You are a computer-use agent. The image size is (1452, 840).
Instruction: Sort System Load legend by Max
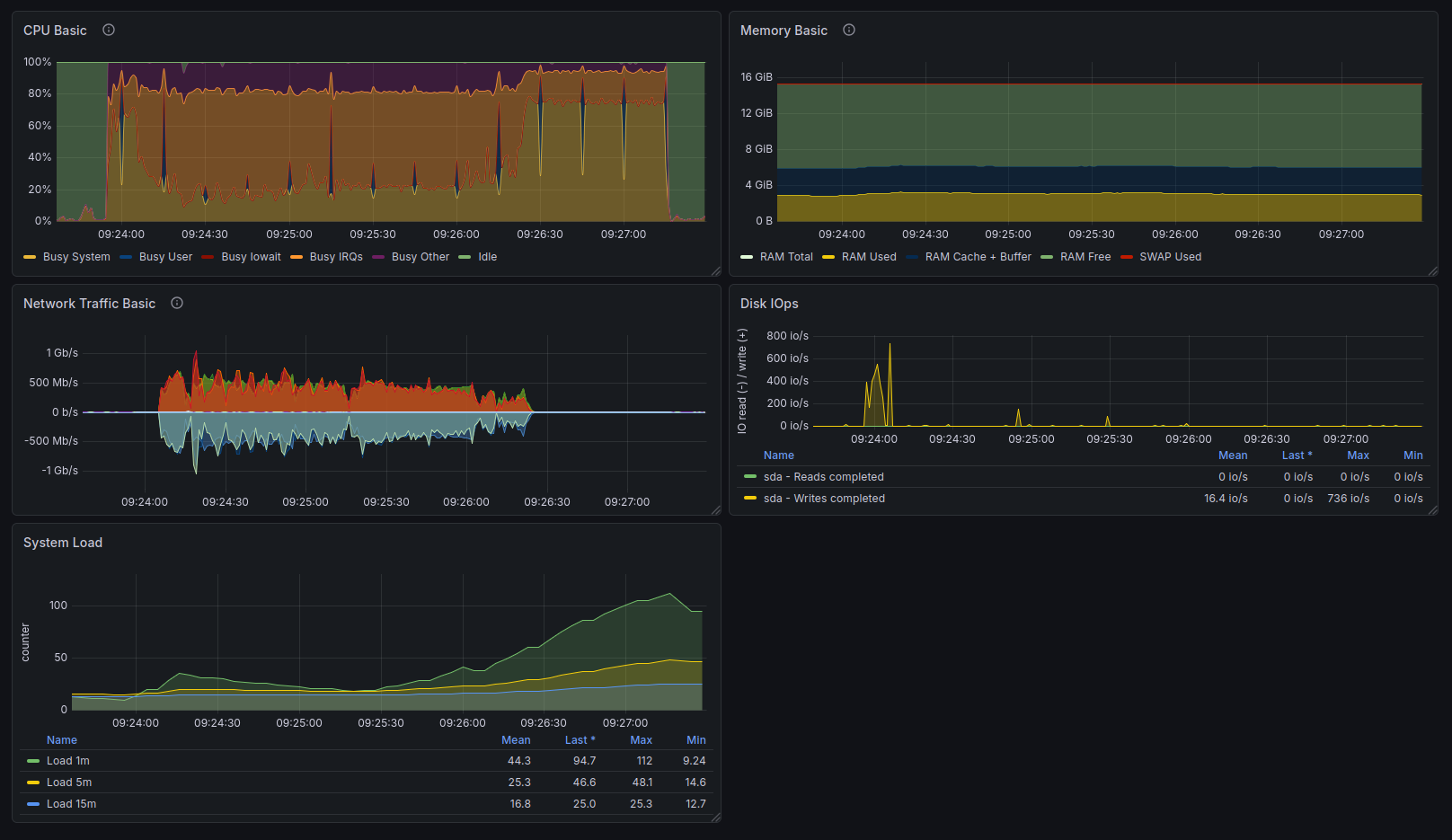coord(641,740)
